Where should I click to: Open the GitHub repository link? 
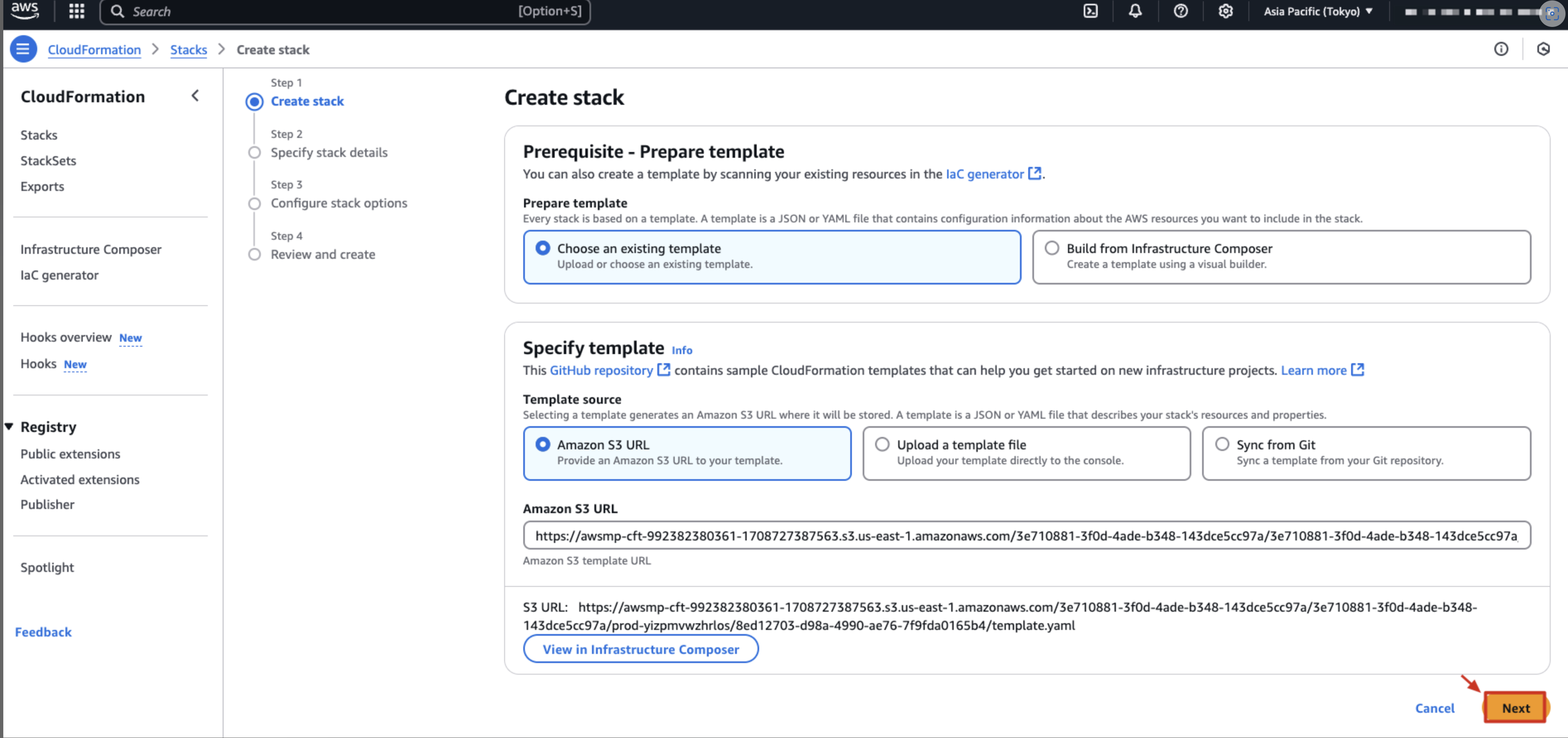coord(601,370)
